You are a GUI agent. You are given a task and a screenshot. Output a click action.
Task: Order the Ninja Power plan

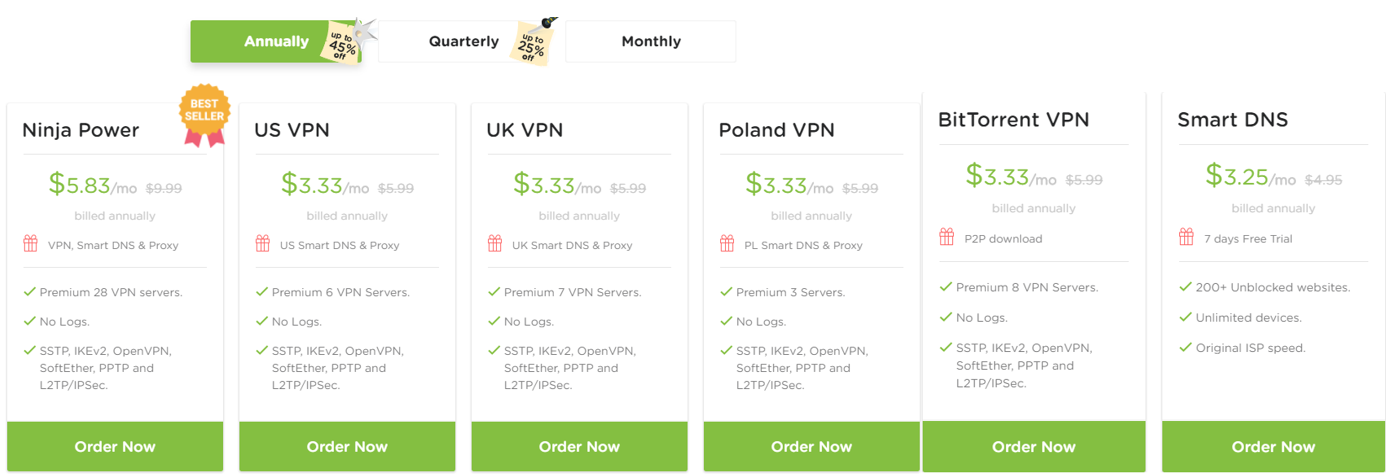point(115,446)
